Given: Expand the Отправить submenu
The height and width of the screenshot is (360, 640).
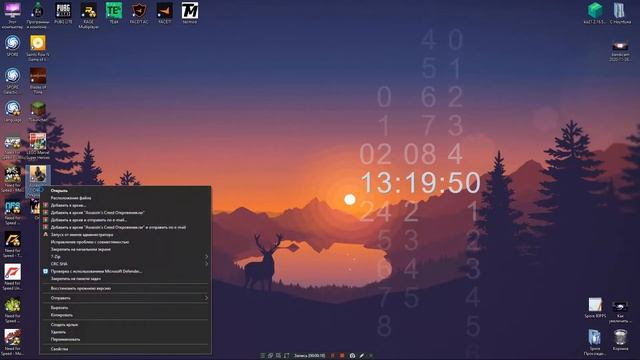Looking at the screenshot, I should click(126, 298).
